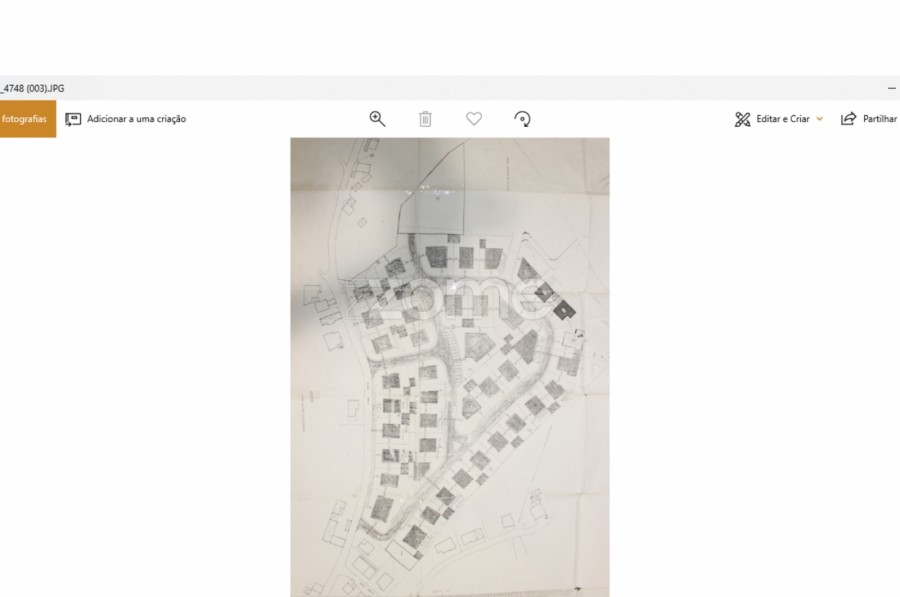900x597 pixels.
Task: Click the Partilhar share arrow icon
Action: click(848, 119)
